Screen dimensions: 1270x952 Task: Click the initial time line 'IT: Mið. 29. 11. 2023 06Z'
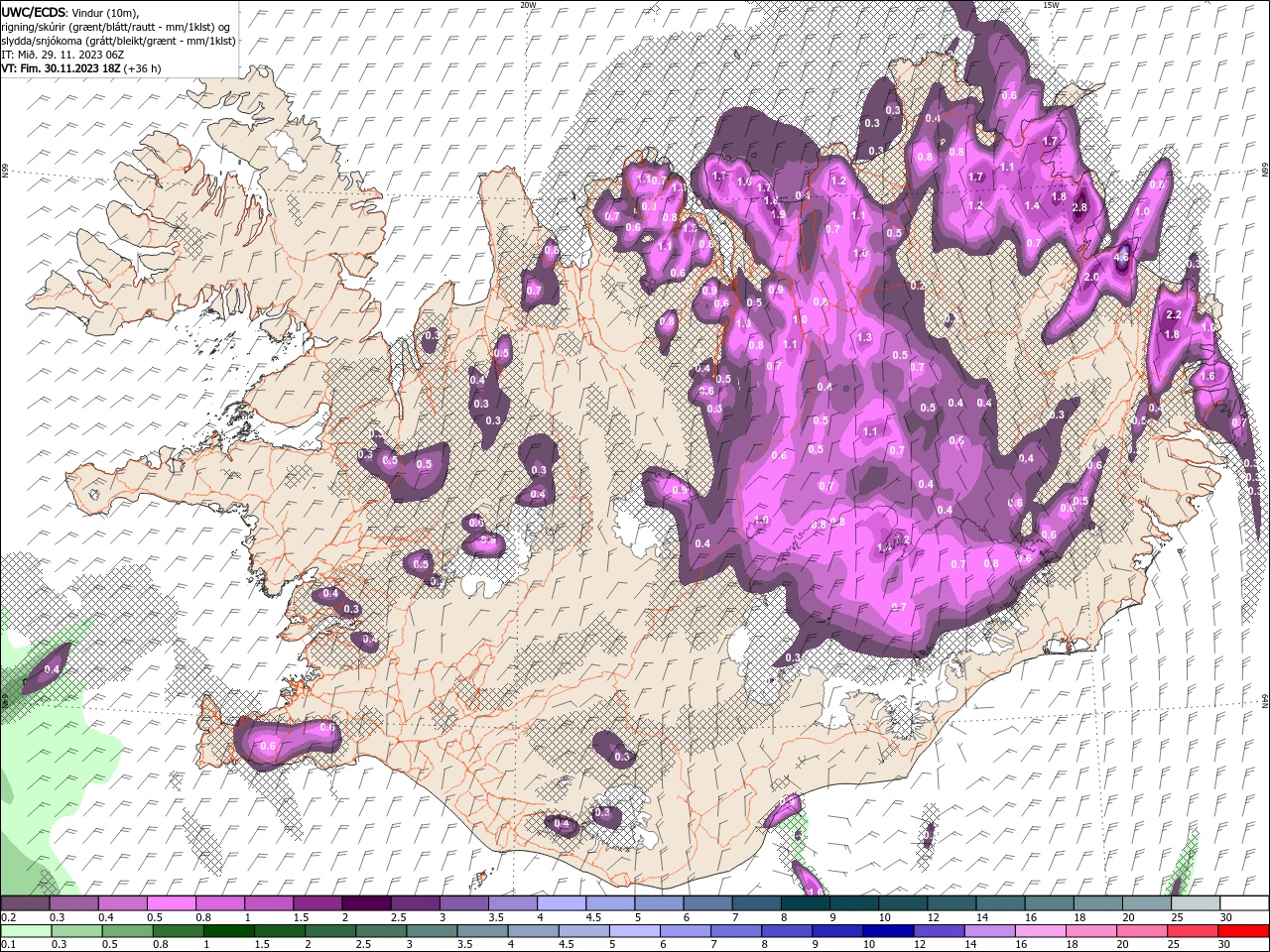pos(61,55)
